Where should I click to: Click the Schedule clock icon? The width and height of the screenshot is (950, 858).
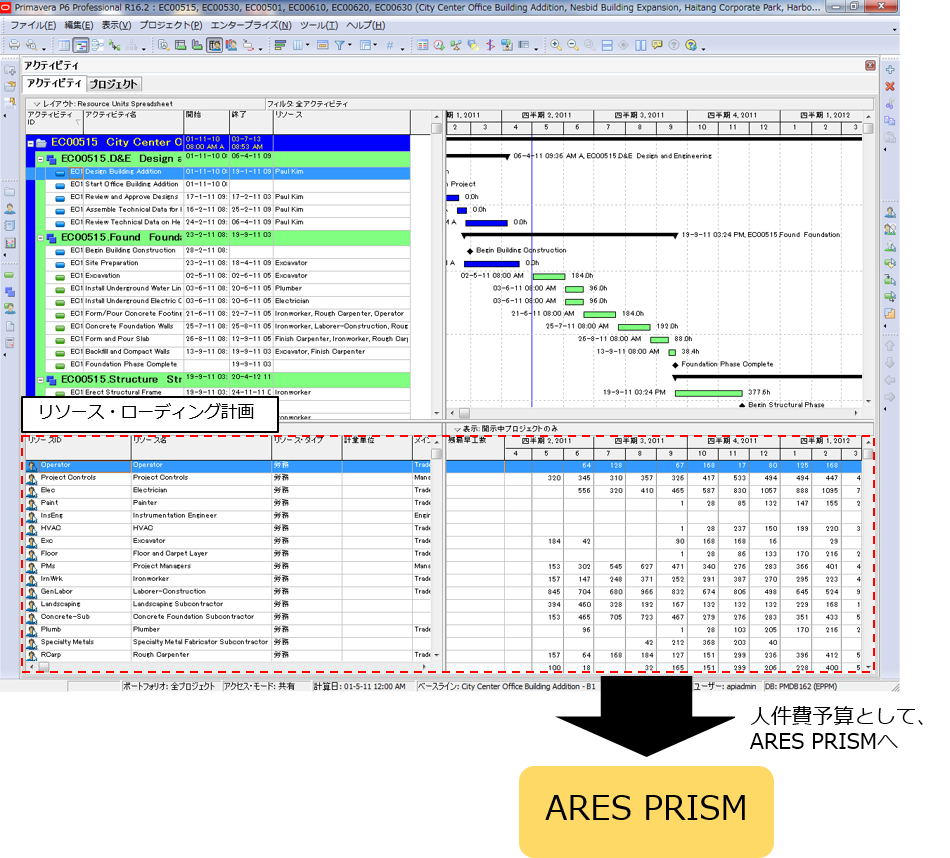pos(439,45)
